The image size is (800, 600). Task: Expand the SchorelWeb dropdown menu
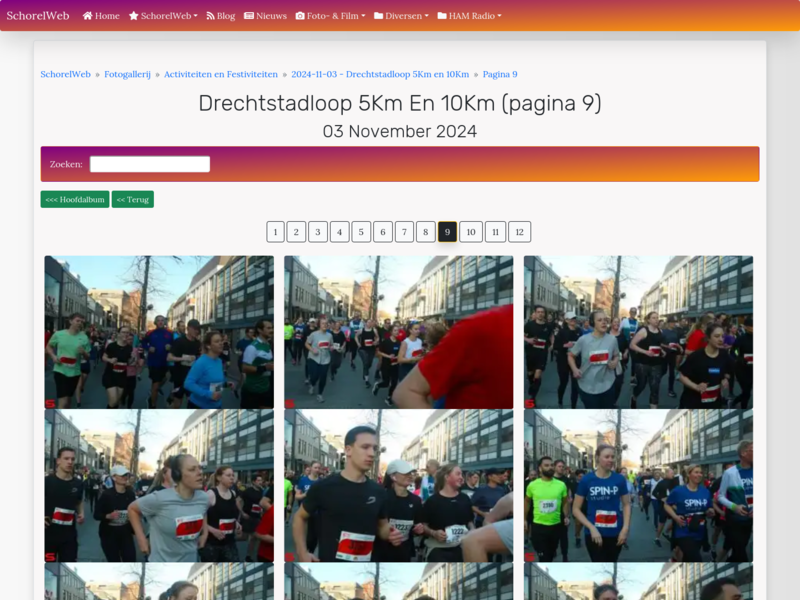(163, 16)
